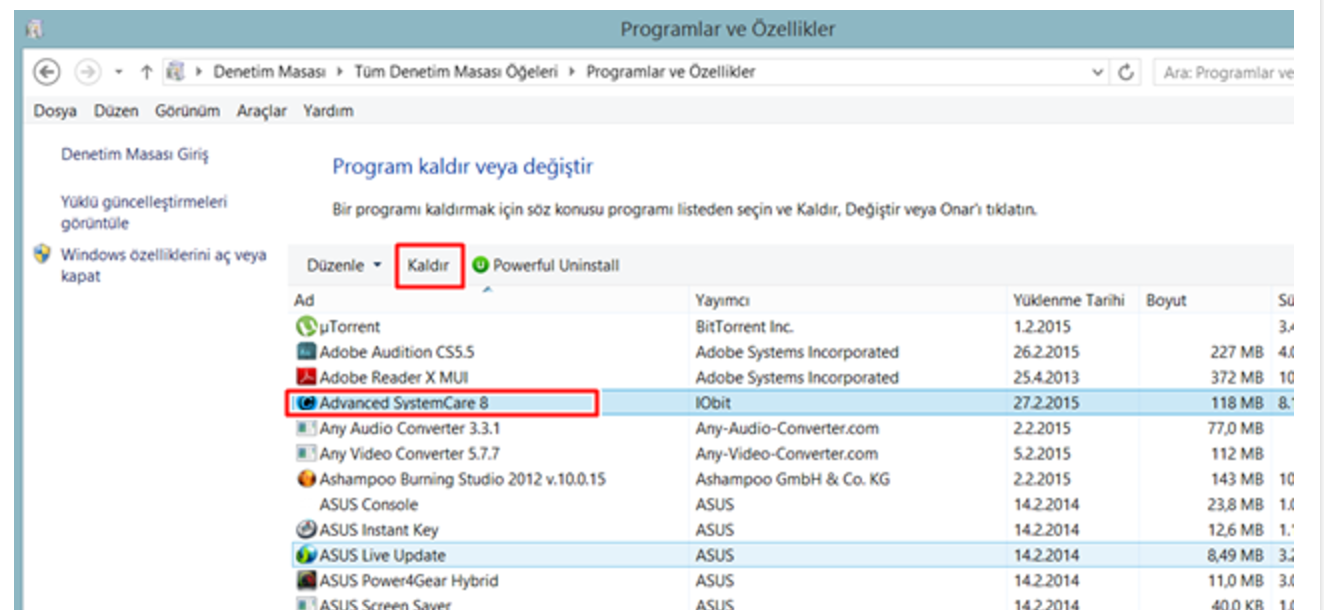Image resolution: width=1324 pixels, height=610 pixels.
Task: Click the Any Video Converter icon
Action: tap(306, 454)
